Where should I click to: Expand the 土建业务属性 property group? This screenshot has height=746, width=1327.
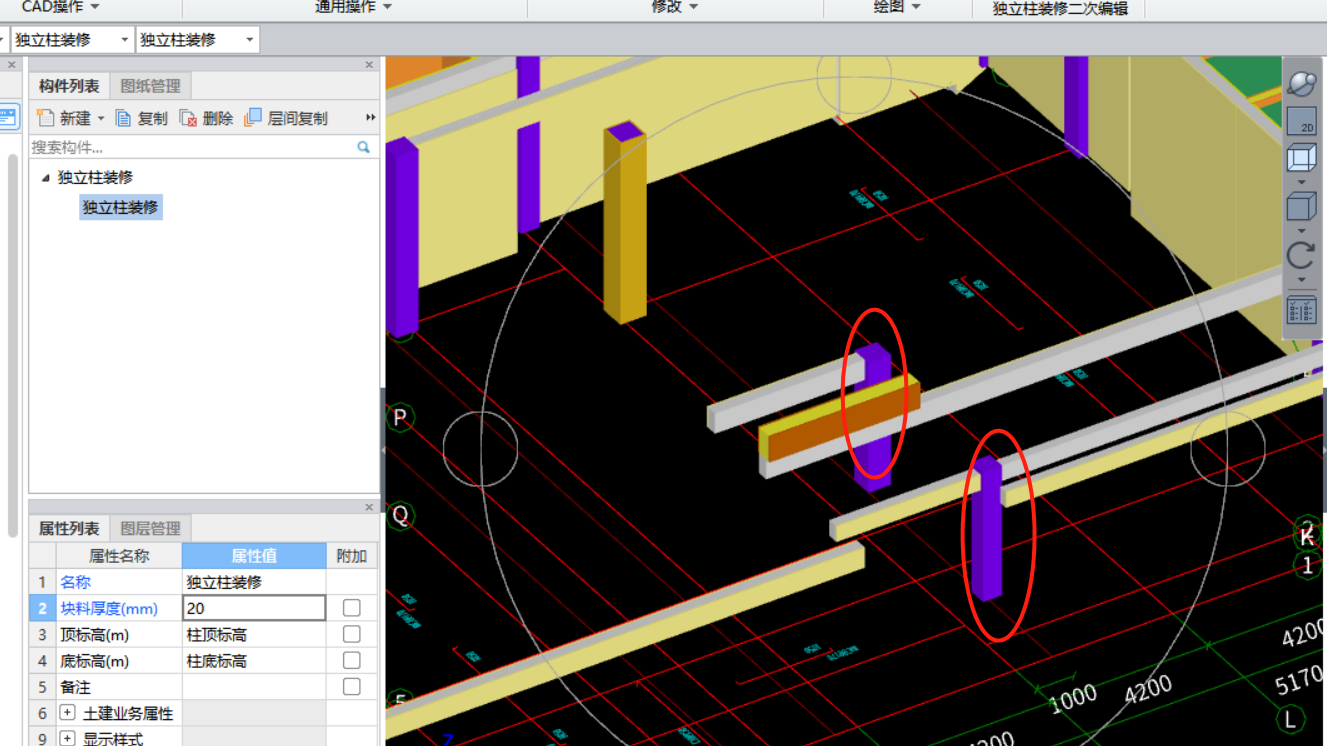click(68, 713)
